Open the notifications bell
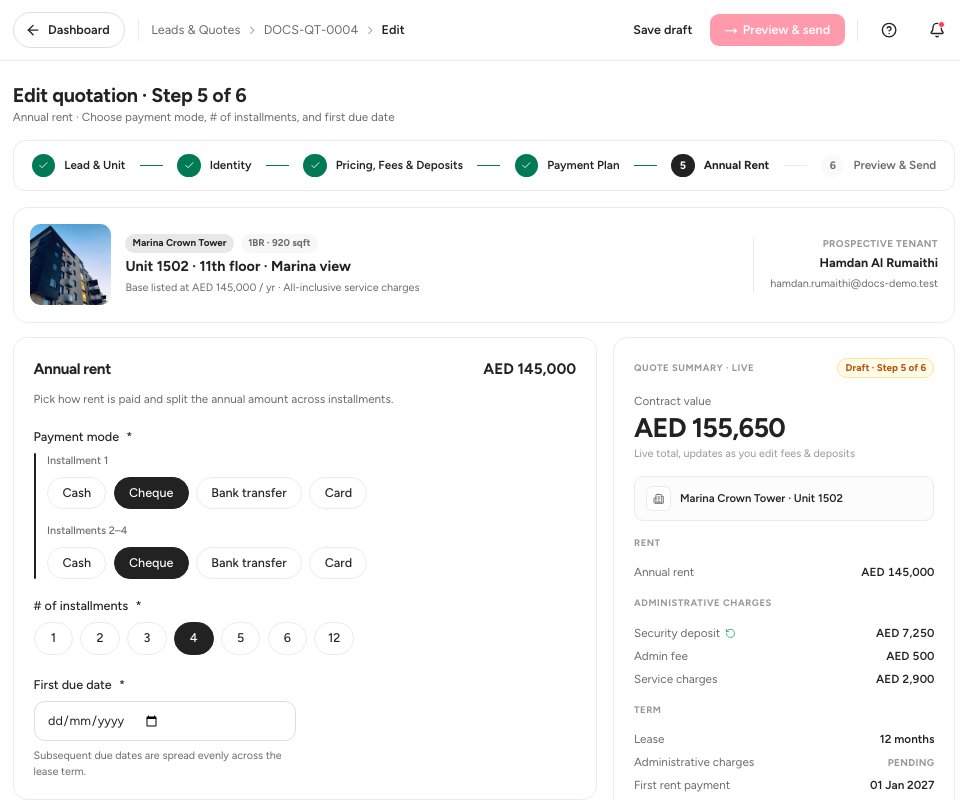This screenshot has height=800, width=960. (x=937, y=30)
